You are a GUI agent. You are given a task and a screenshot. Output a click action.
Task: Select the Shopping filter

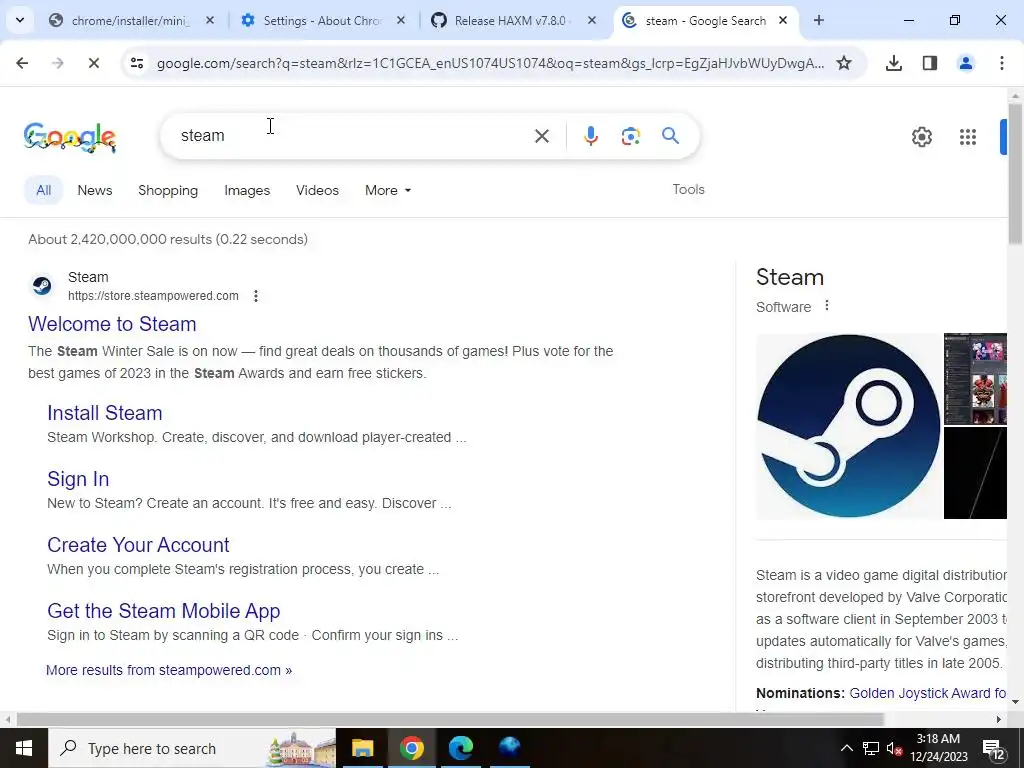point(168,190)
